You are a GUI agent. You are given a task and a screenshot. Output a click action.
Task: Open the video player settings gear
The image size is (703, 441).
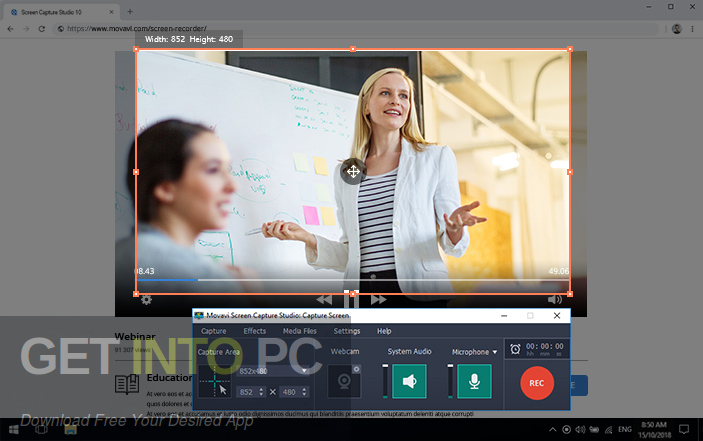point(146,300)
